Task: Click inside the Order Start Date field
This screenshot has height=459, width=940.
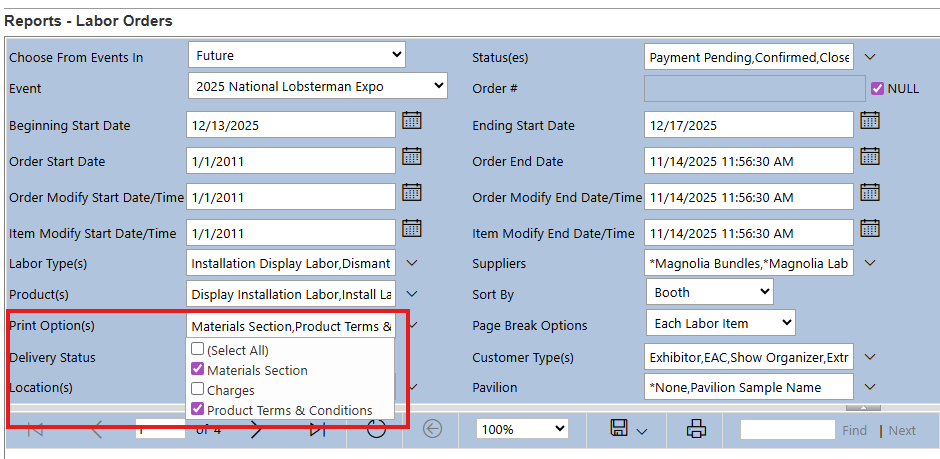Action: click(290, 161)
